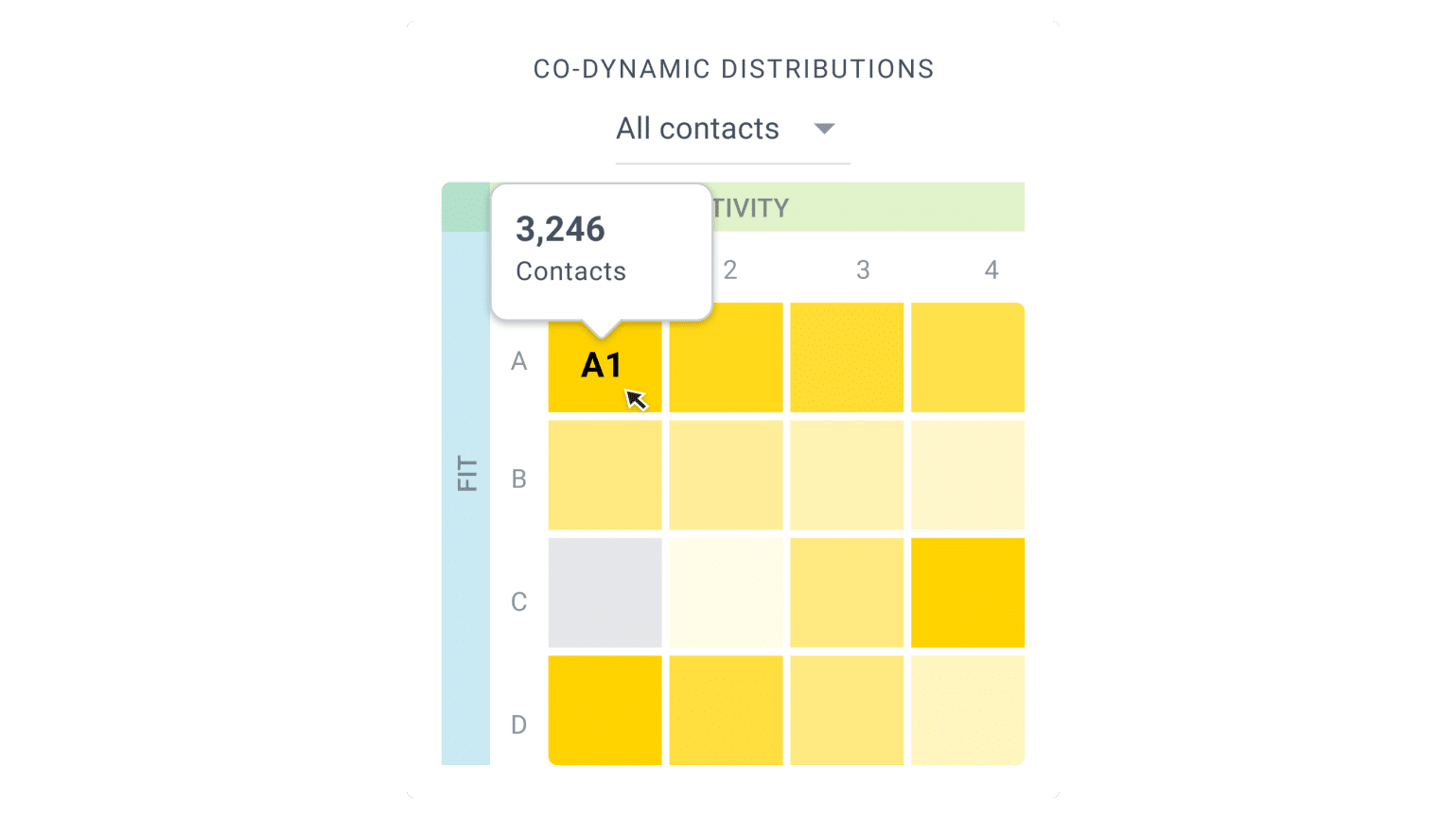The height and width of the screenshot is (819, 1456).
Task: Click the gray C1 cell
Action: (605, 592)
